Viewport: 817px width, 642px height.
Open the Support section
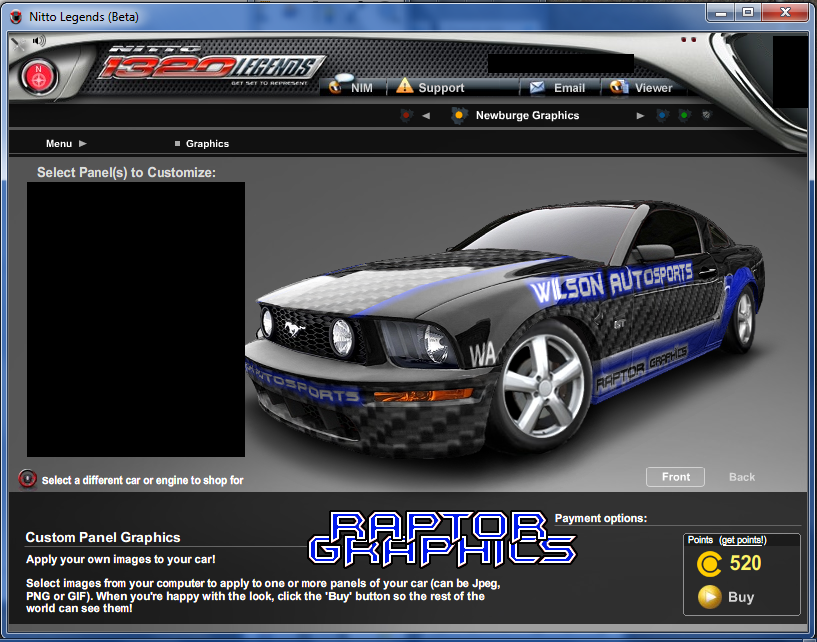pos(430,87)
